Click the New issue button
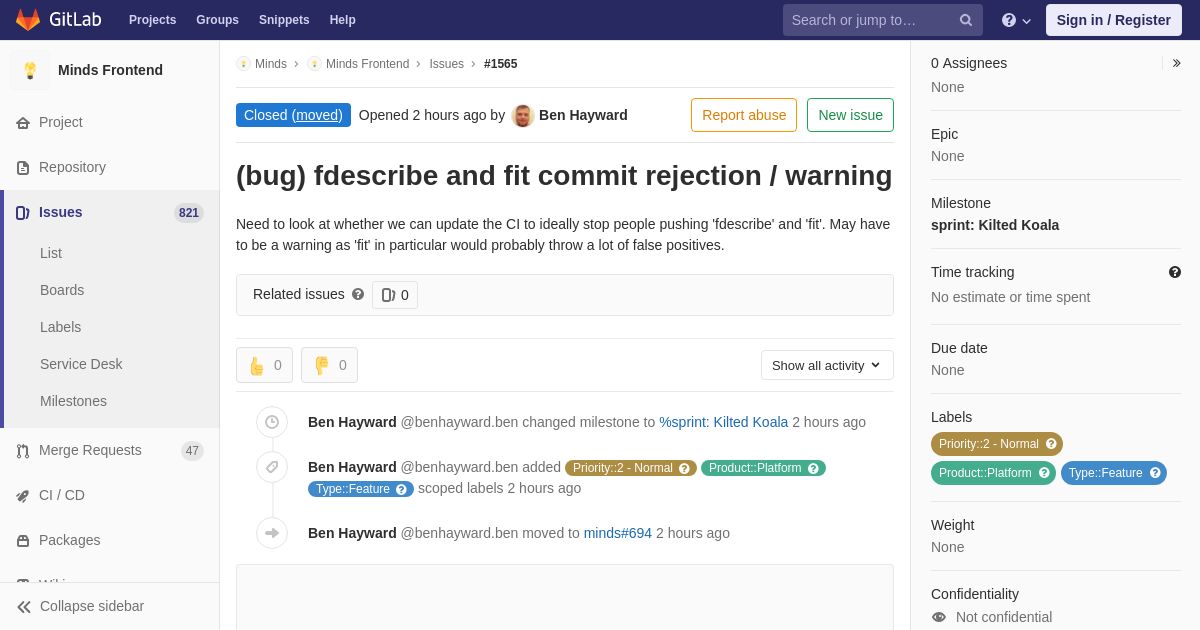Image resolution: width=1200 pixels, height=630 pixels. 850,115
